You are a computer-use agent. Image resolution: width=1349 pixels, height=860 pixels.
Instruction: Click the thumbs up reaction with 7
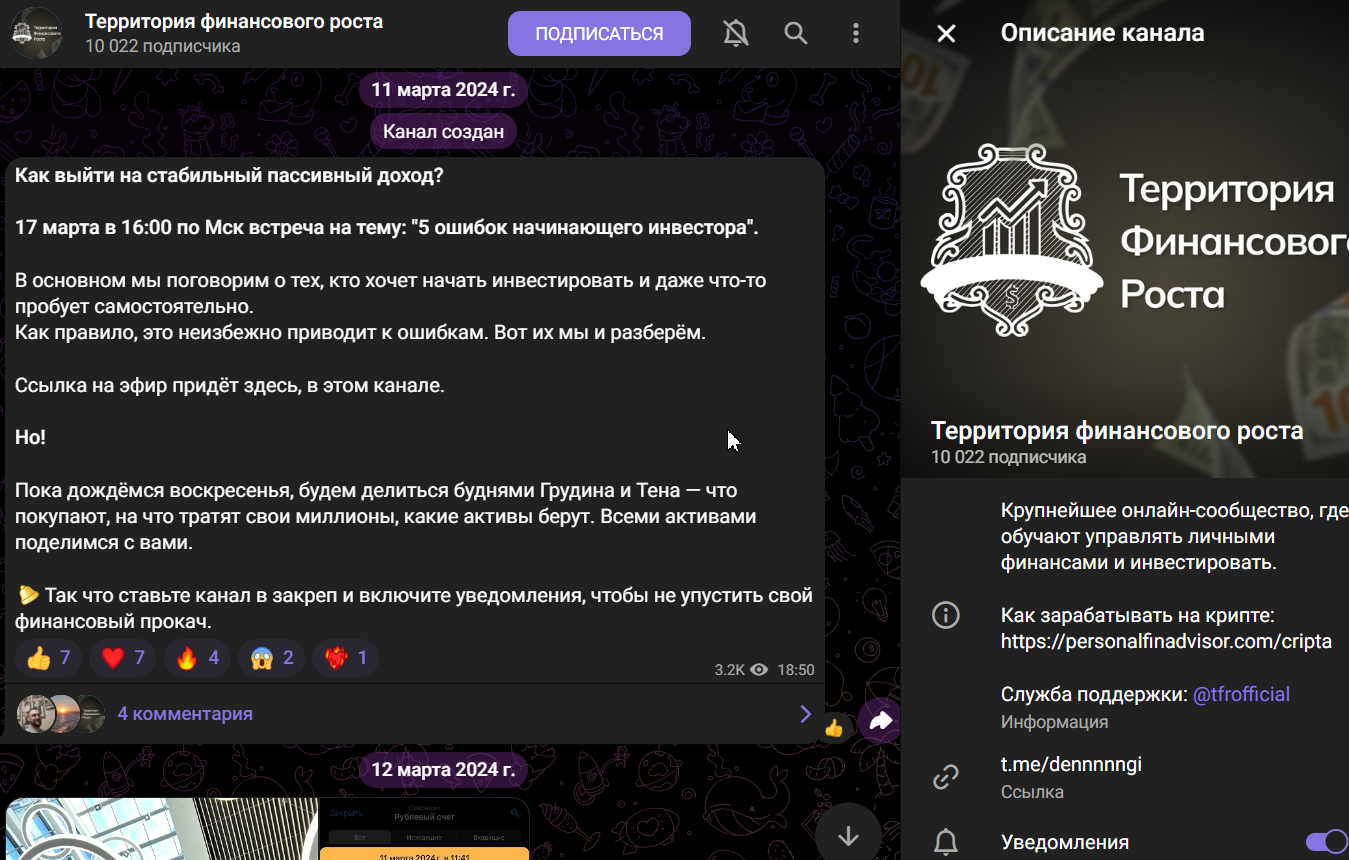click(49, 657)
